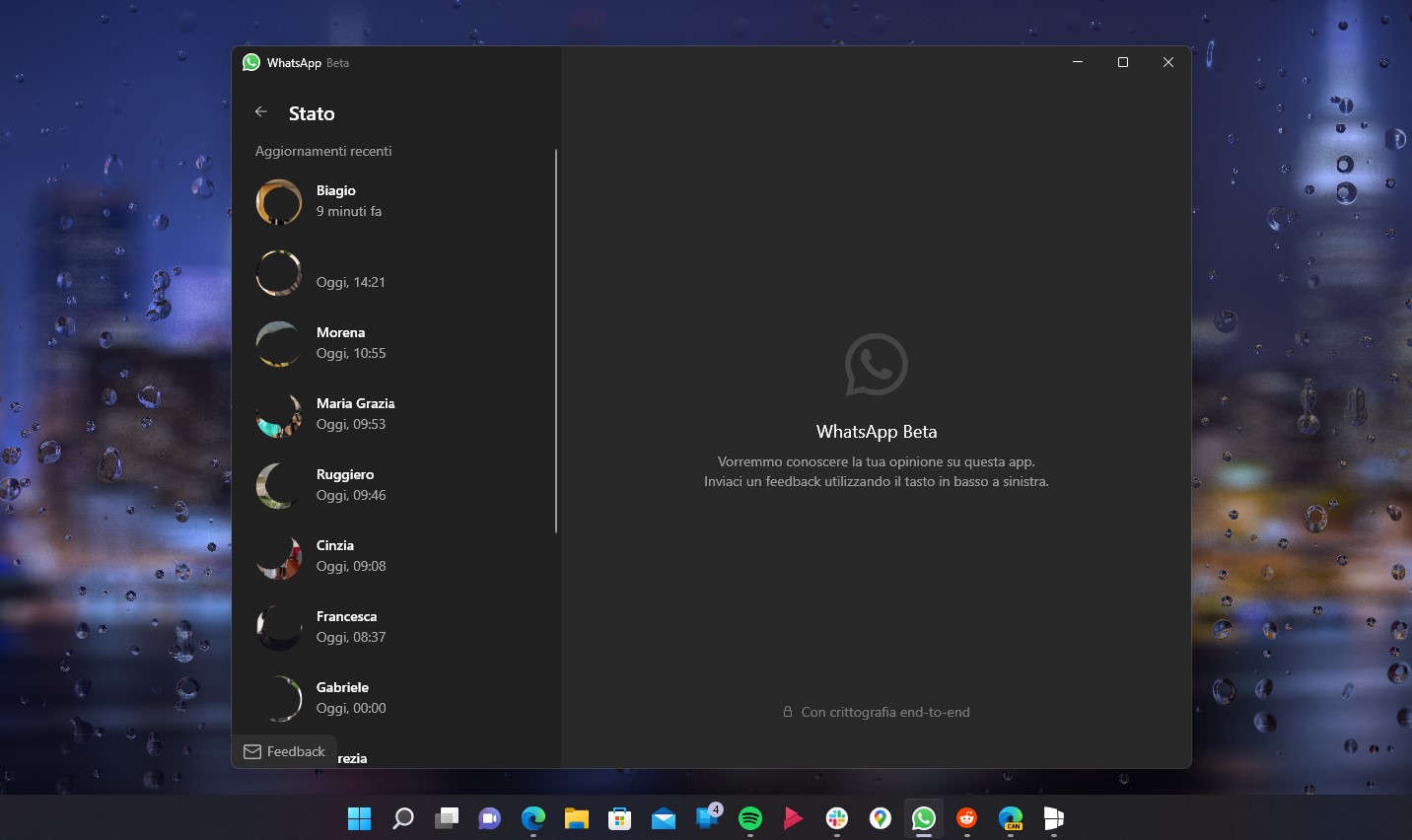Open Microsoft Edge from the taskbar
The height and width of the screenshot is (840, 1412).
tap(533, 818)
